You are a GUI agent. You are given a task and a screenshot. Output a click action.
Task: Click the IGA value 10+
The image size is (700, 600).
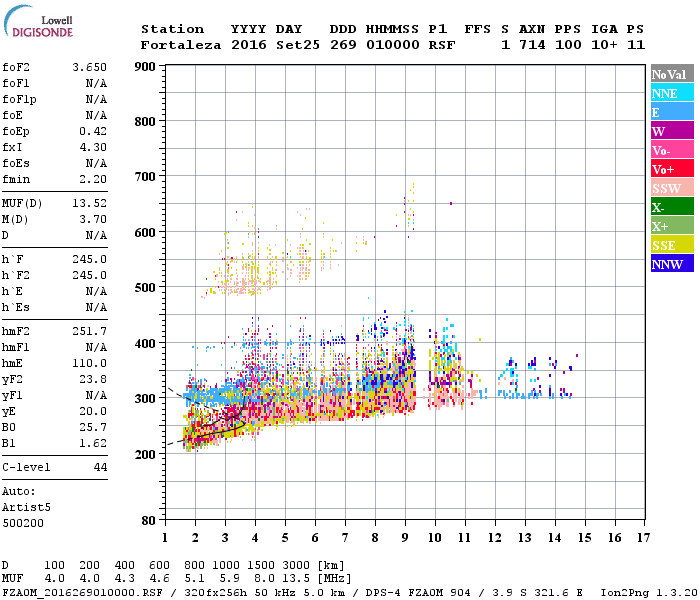pos(604,45)
